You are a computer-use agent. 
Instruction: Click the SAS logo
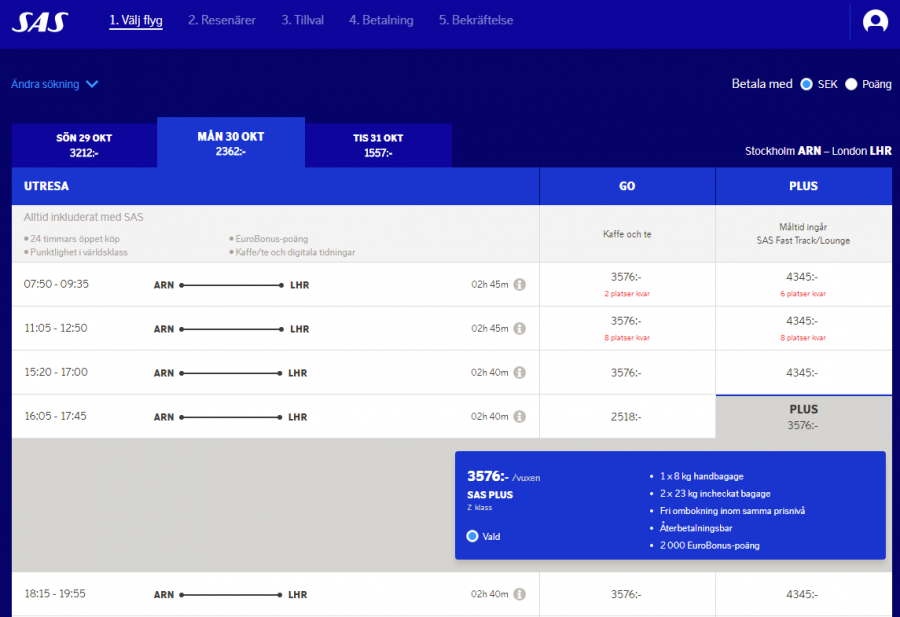[x=39, y=21]
